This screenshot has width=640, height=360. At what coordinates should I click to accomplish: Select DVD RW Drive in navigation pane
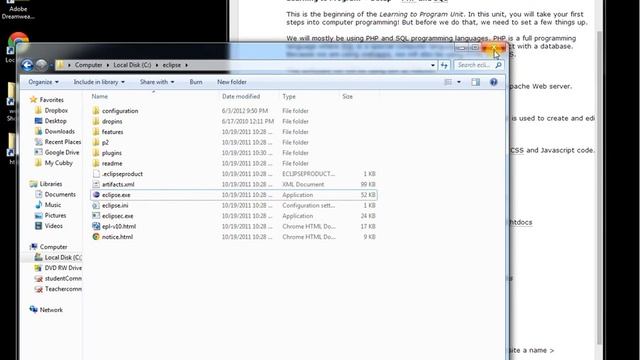pyautogui.click(x=63, y=268)
